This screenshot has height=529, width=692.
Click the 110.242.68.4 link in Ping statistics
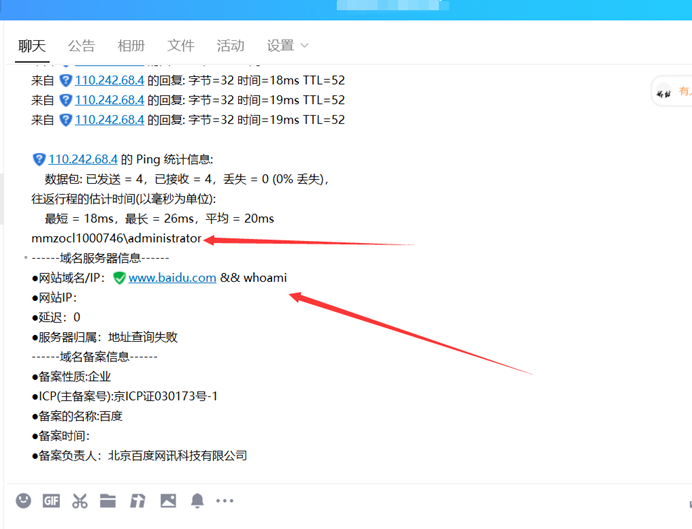pyautogui.click(x=83, y=159)
